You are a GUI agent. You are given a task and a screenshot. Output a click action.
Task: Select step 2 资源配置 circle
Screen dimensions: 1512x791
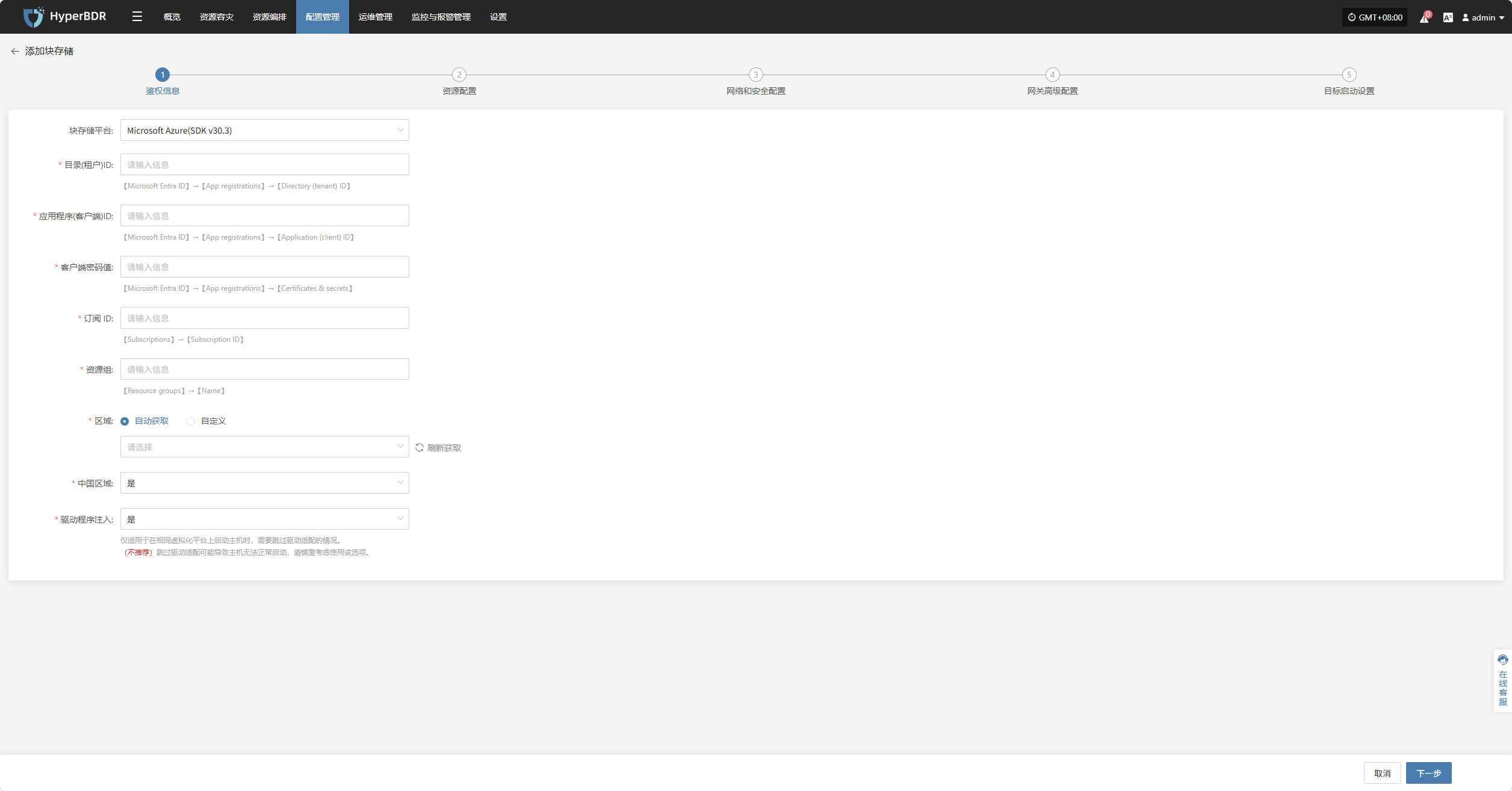[459, 75]
